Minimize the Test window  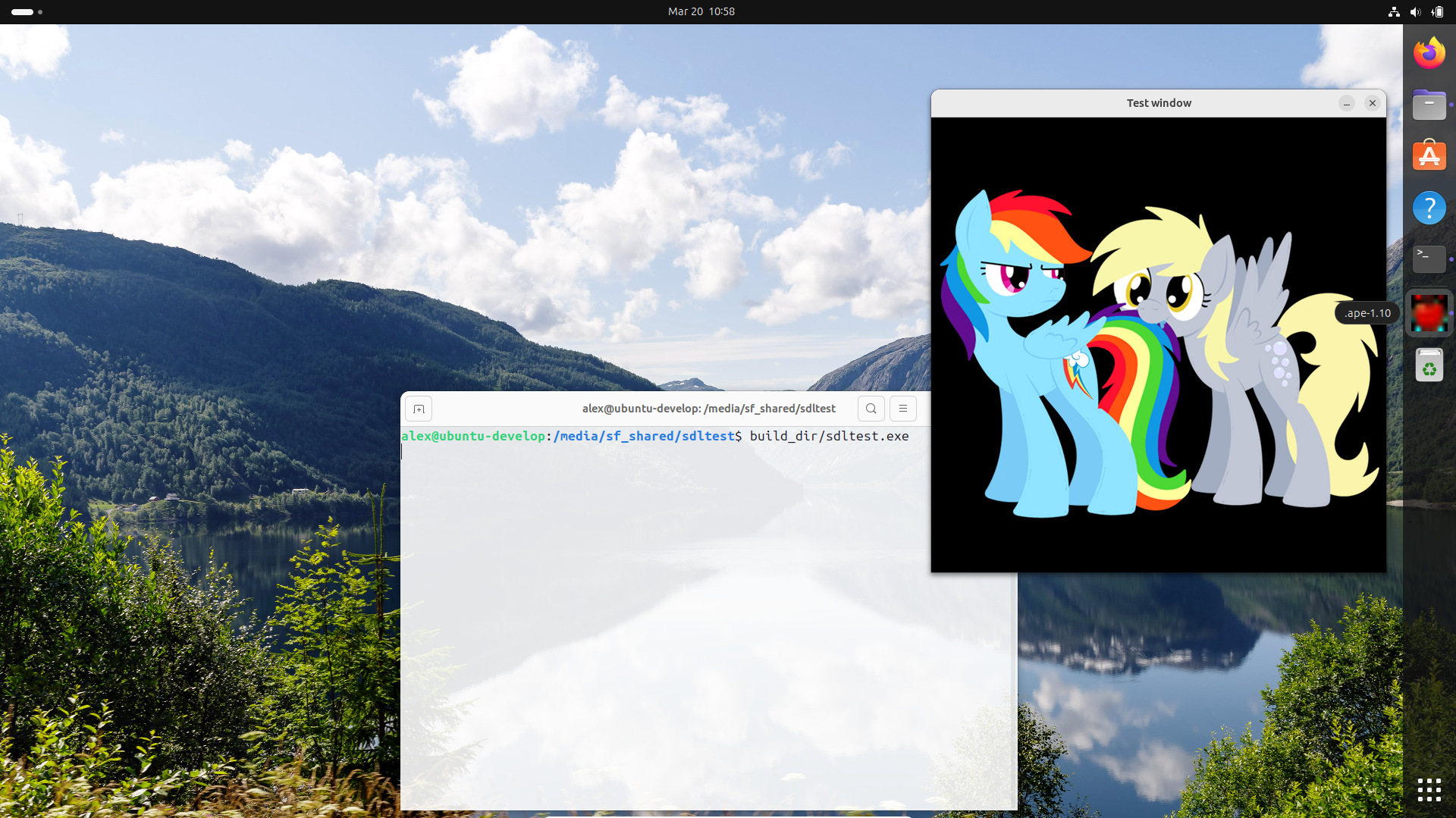coord(1346,103)
